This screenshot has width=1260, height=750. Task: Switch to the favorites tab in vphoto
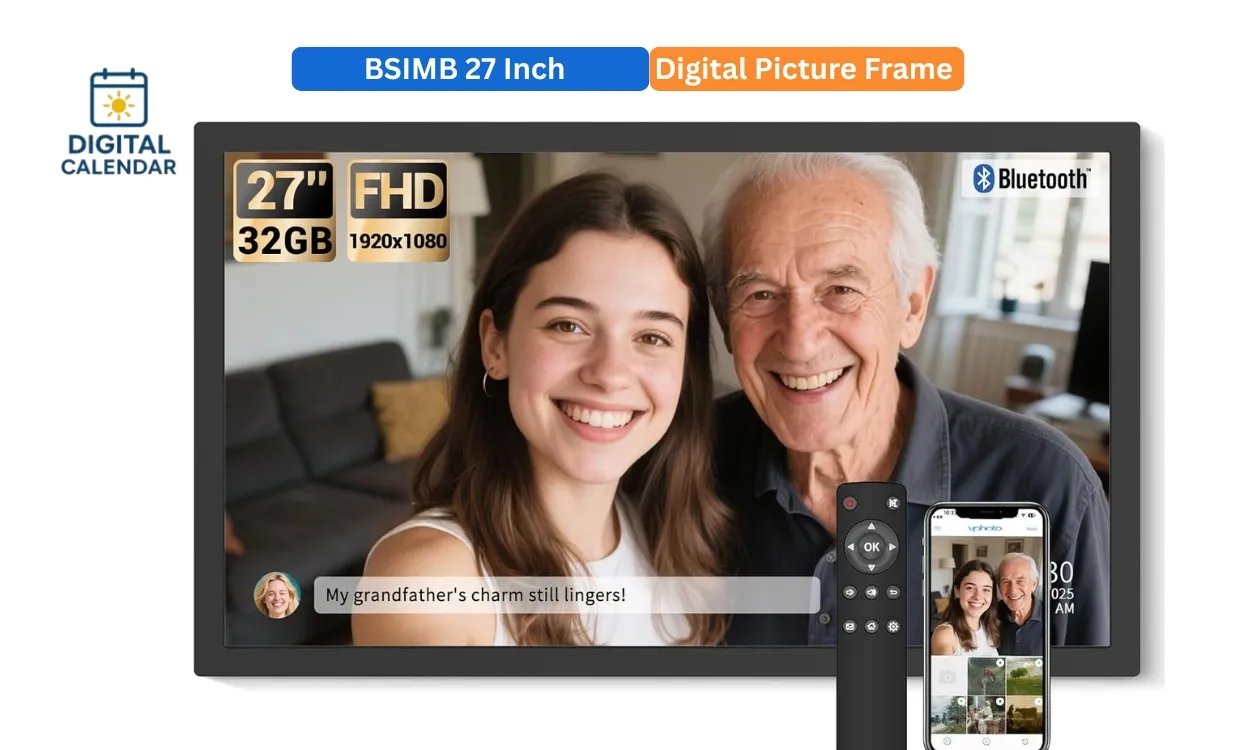tap(947, 741)
